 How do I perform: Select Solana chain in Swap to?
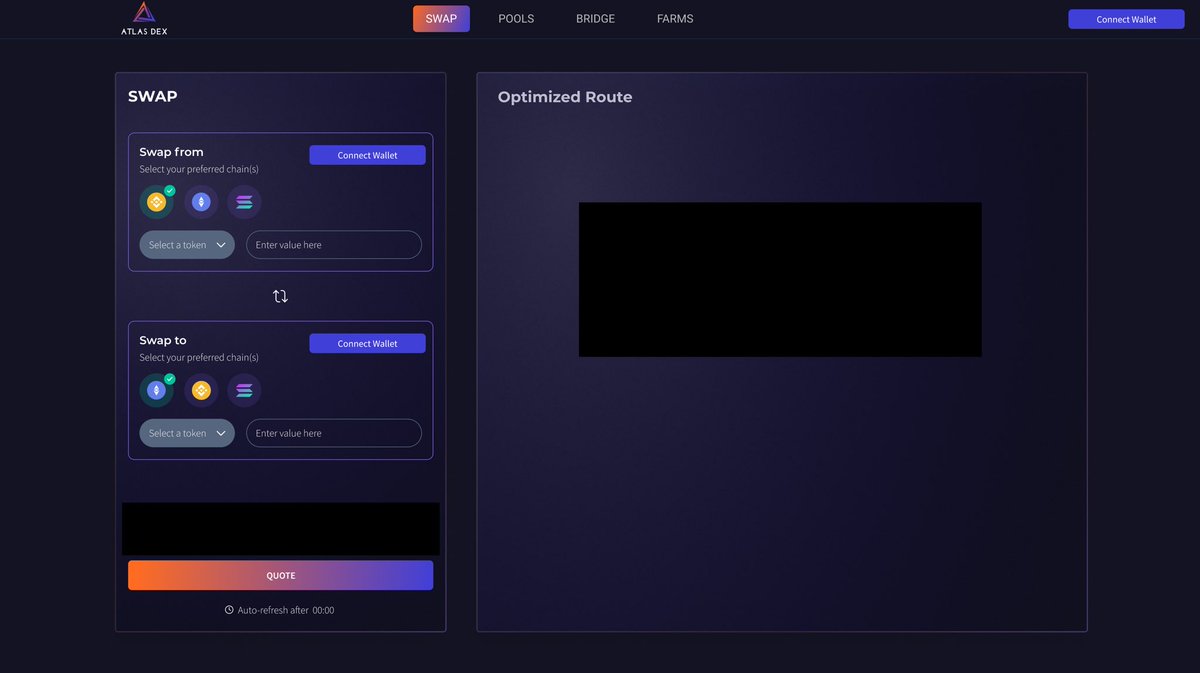pos(244,390)
